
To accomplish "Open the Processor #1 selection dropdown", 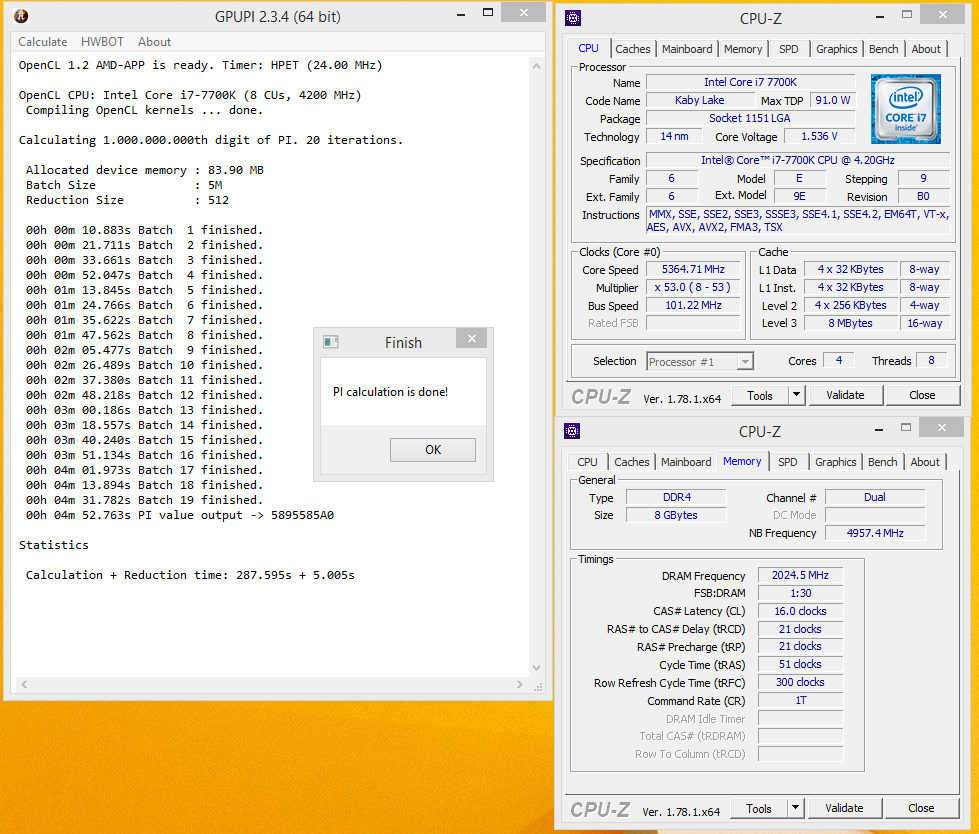I will pos(700,361).
